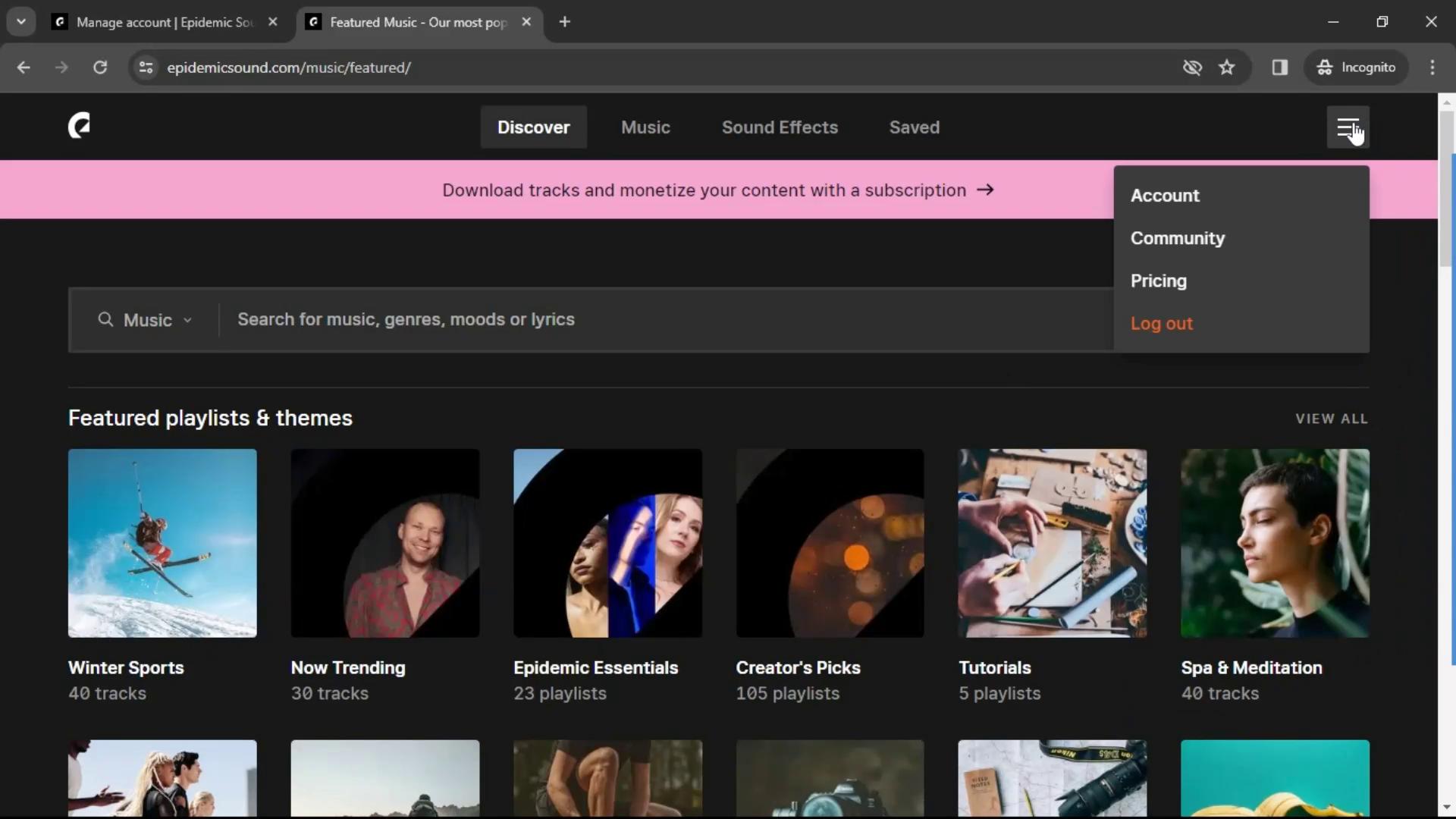Toggle the Incognito browsing mode indicator
The image size is (1456, 819).
pos(1356,67)
